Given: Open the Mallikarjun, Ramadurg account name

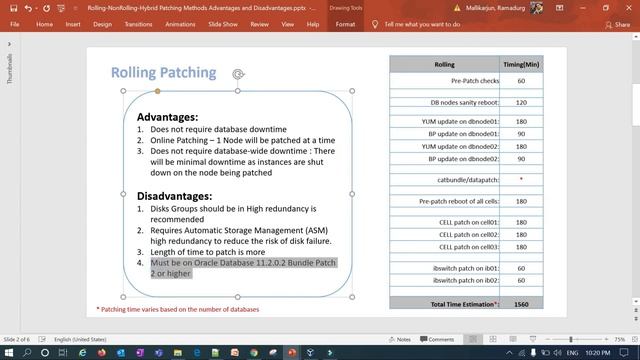Looking at the screenshot, I should 495,8.
